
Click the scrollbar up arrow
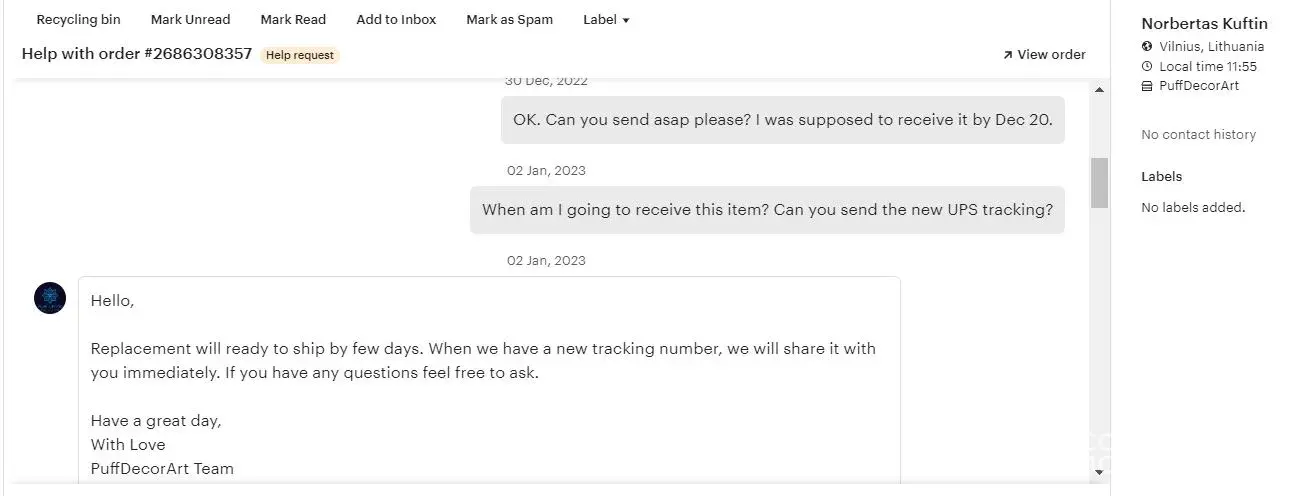pyautogui.click(x=1099, y=90)
